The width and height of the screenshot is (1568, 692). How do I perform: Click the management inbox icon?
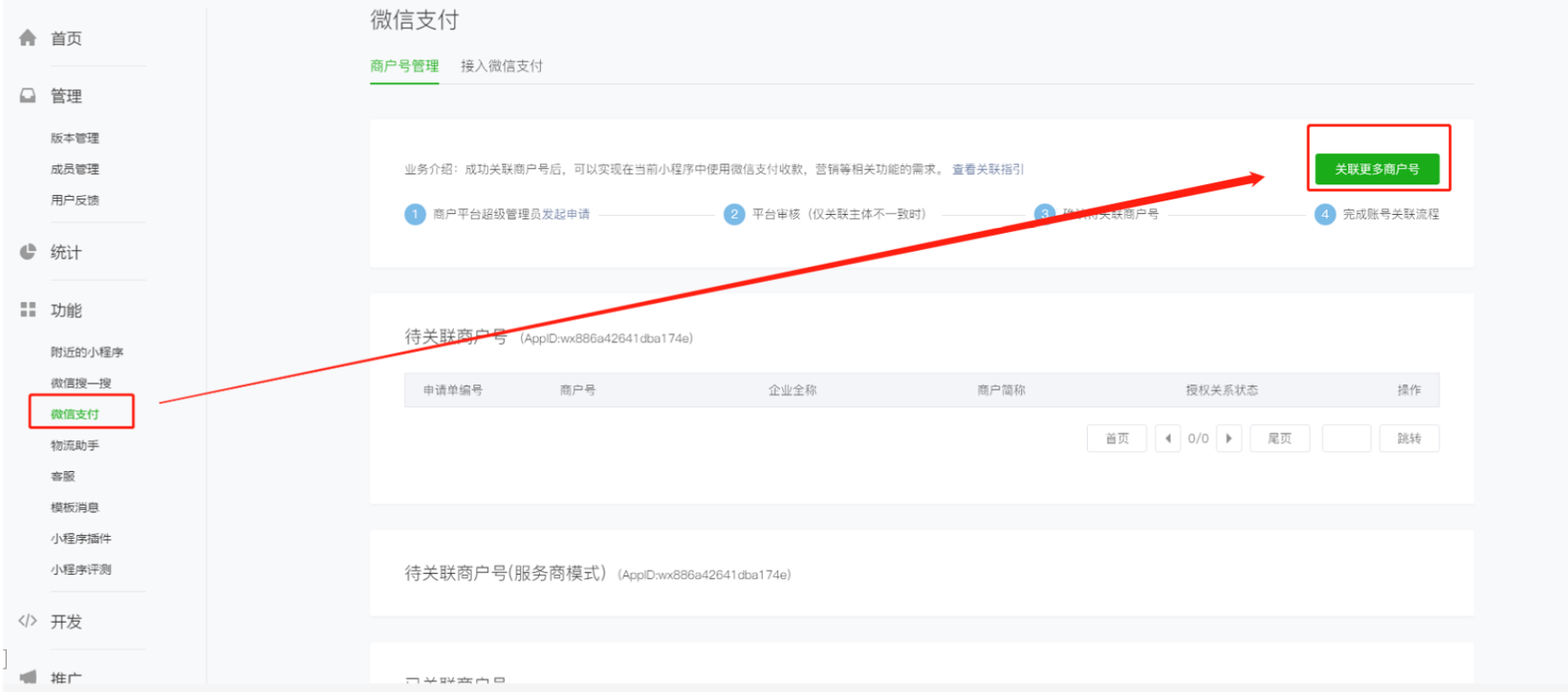[x=28, y=95]
